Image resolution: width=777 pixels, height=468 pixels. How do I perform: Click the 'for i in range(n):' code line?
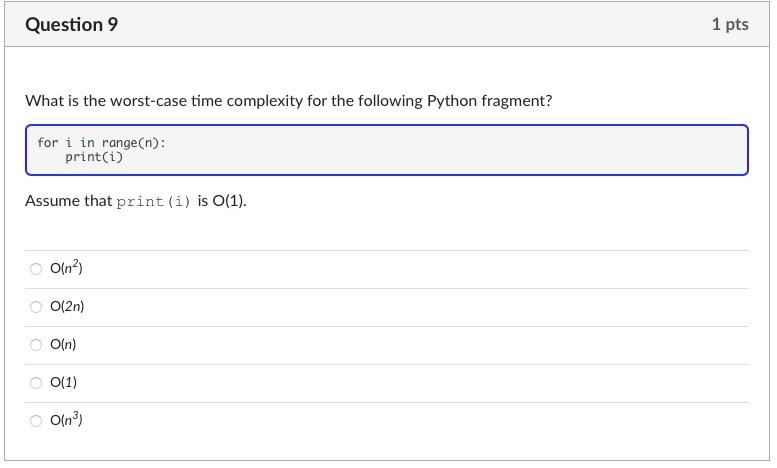coord(101,143)
